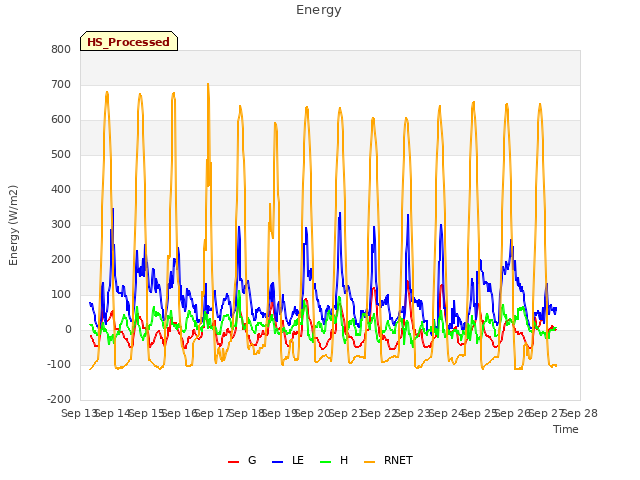Click the blue LE legend swatch

click(278, 462)
